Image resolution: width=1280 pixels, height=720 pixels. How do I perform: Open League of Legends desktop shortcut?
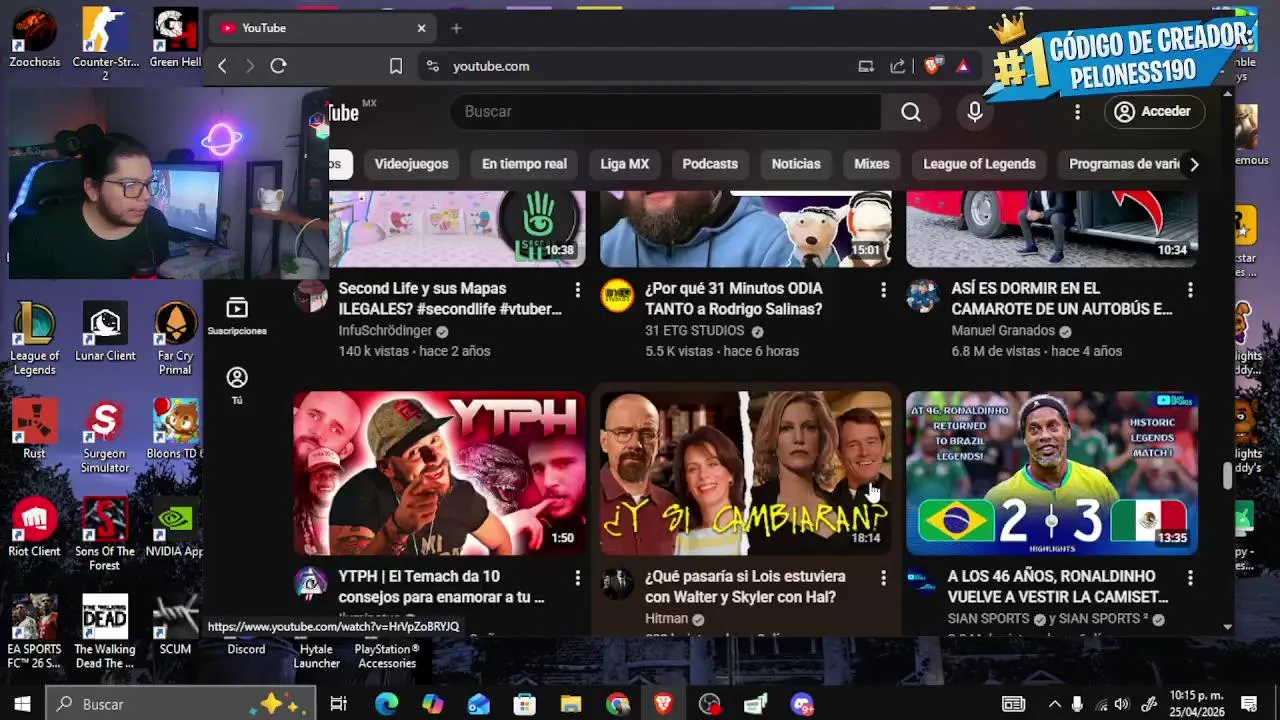click(x=35, y=339)
